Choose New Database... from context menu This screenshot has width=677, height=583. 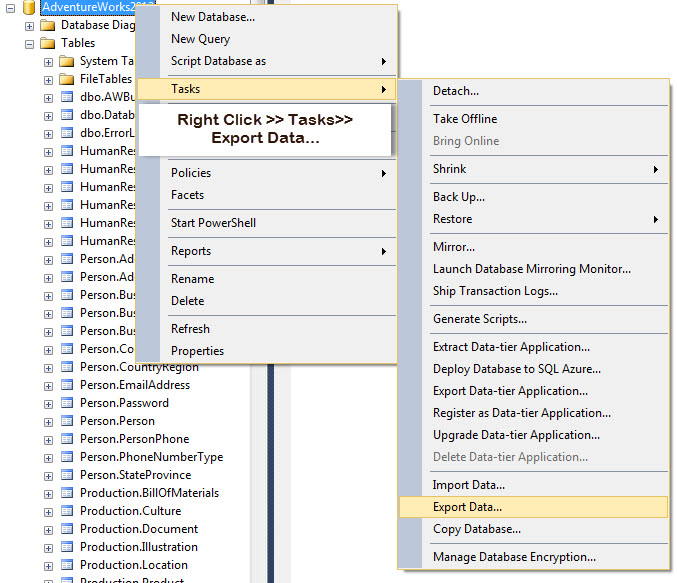point(266,17)
